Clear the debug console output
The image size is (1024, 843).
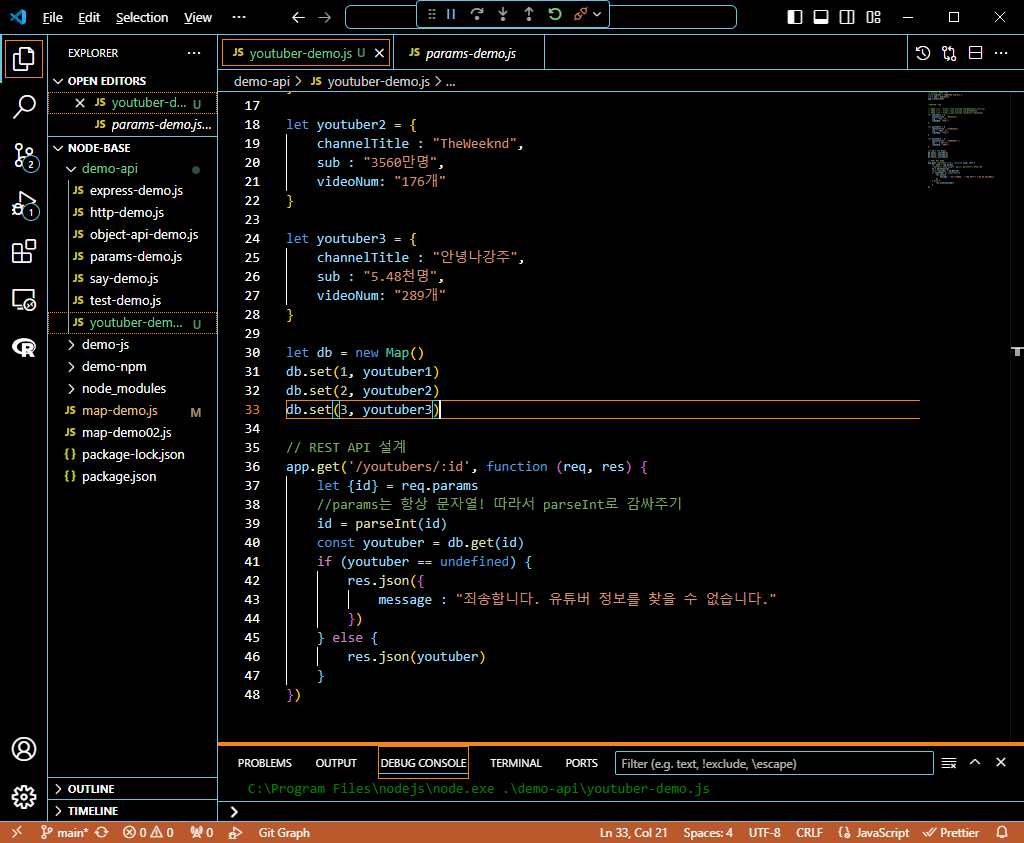coord(949,763)
